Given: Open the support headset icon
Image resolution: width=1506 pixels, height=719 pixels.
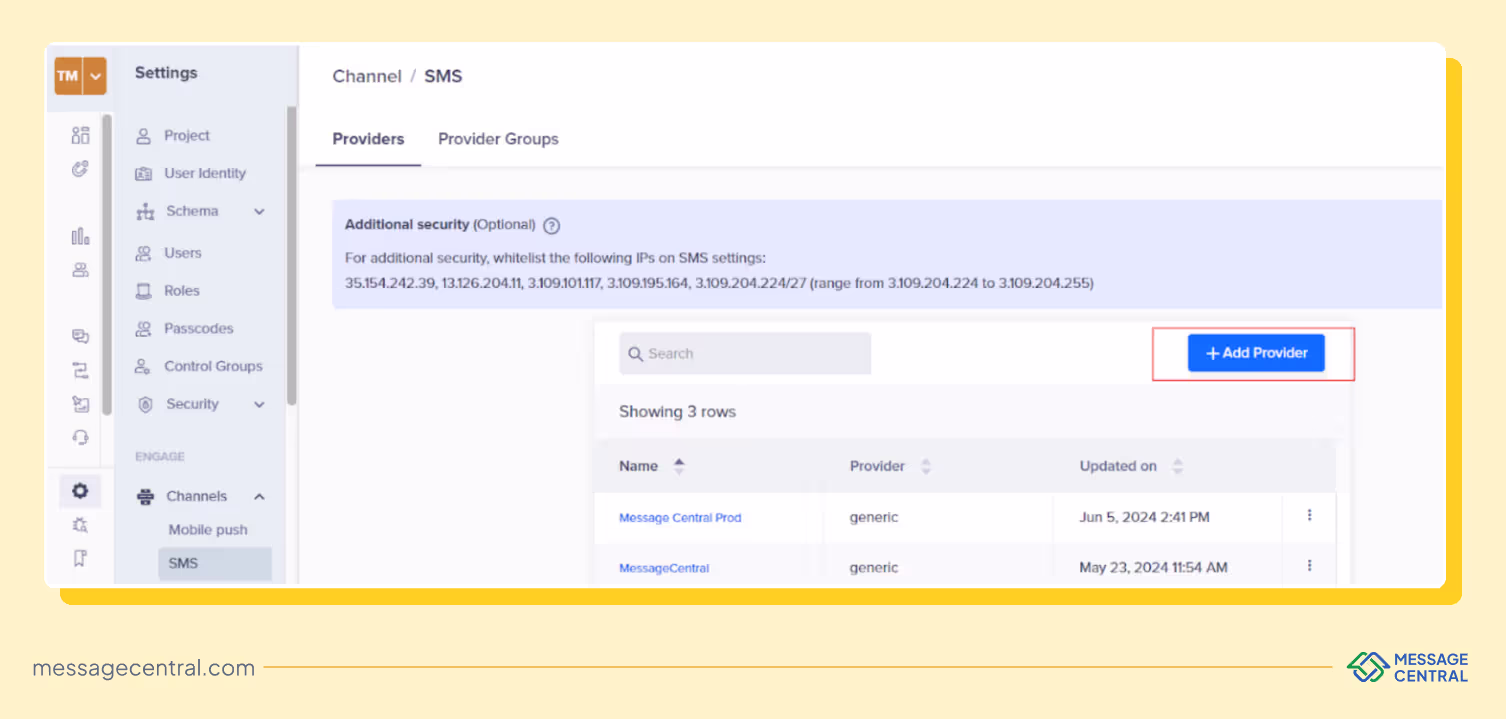Looking at the screenshot, I should point(81,438).
